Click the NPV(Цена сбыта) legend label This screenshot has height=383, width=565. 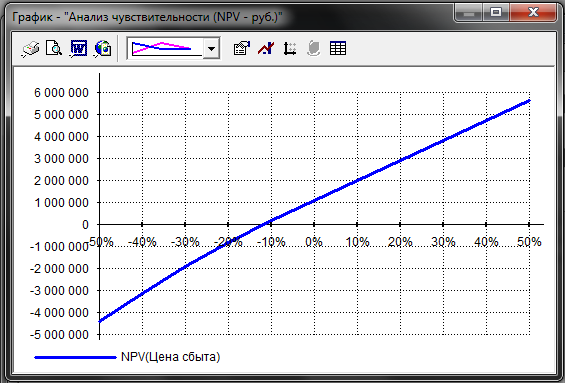click(170, 357)
